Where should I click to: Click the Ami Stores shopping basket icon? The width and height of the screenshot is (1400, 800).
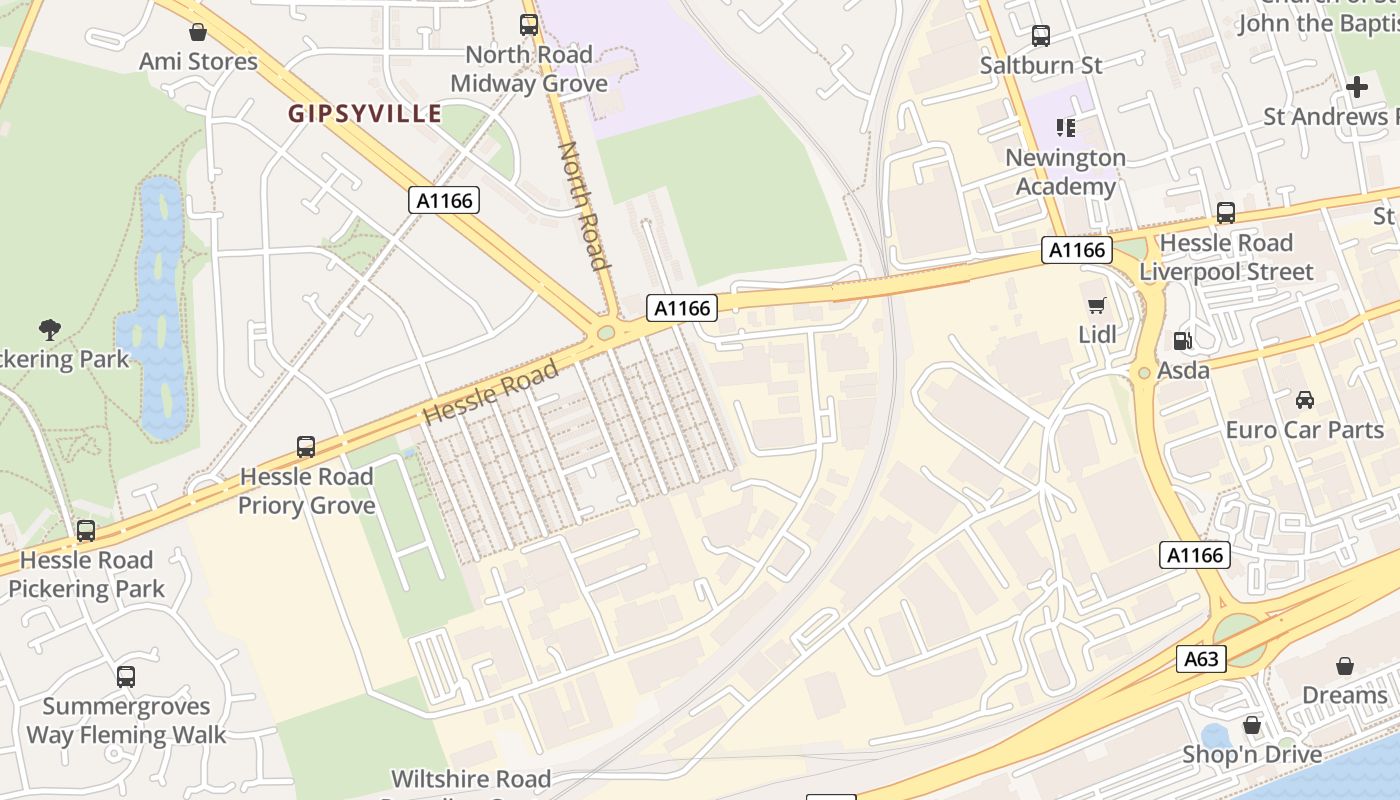[198, 32]
